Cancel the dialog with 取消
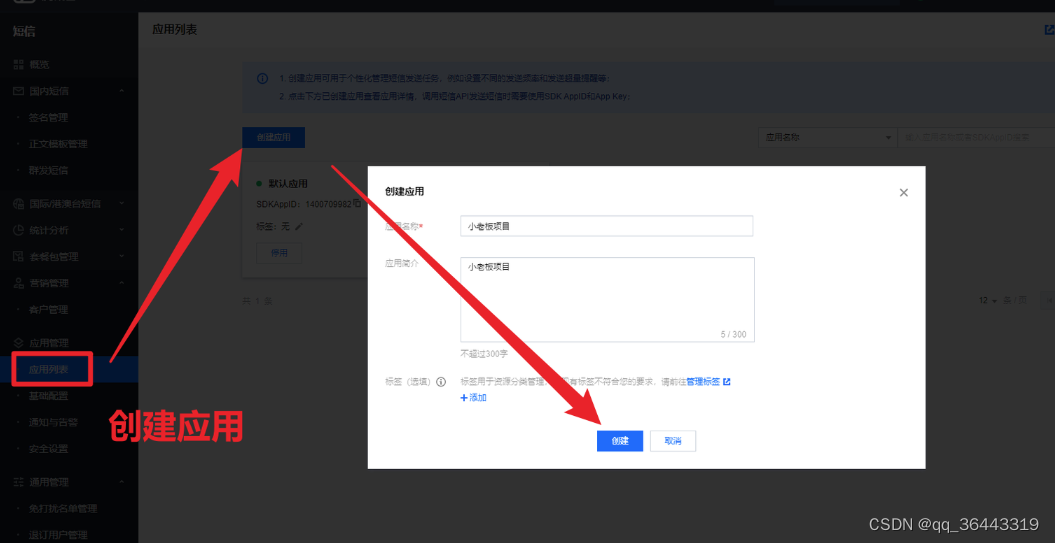 (x=673, y=441)
